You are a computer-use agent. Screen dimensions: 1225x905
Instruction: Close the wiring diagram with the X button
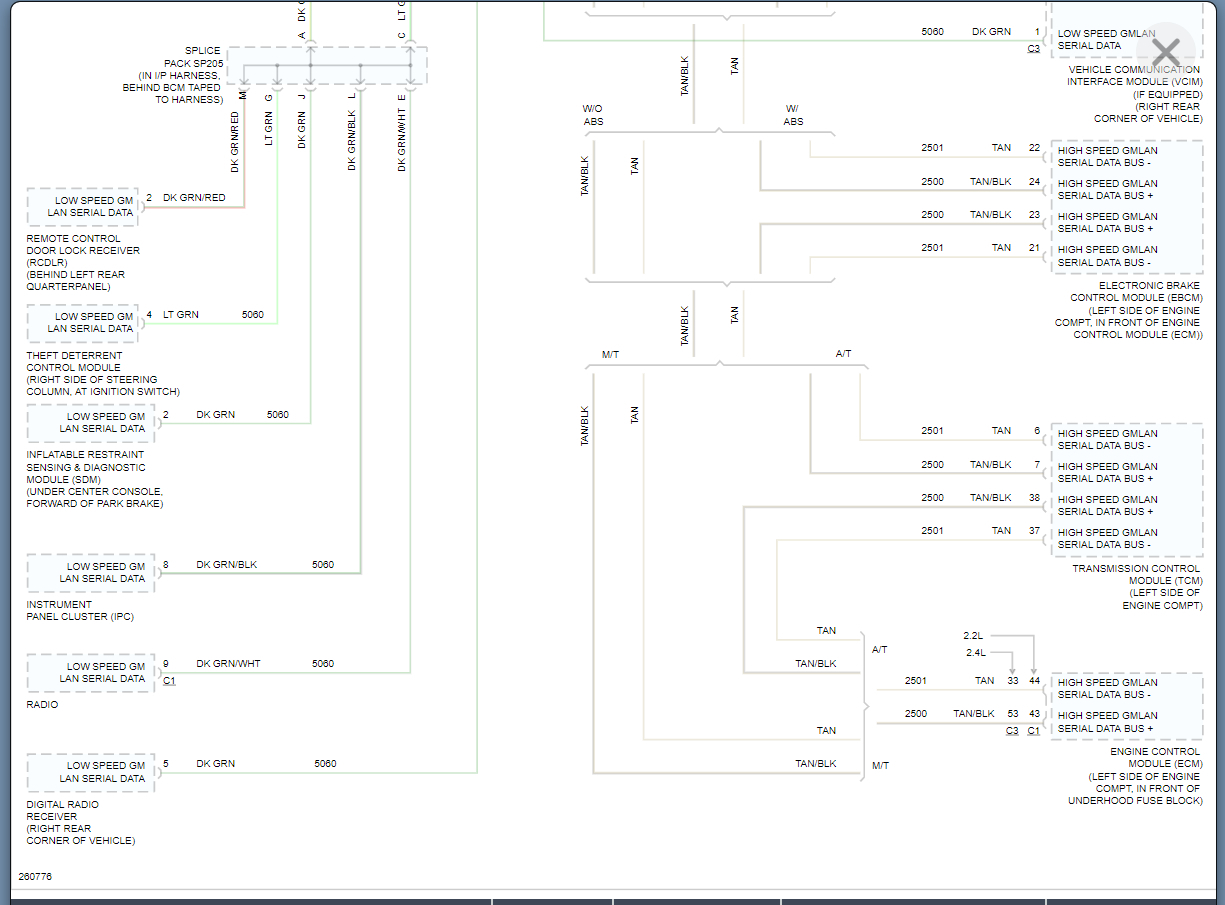pos(1166,50)
